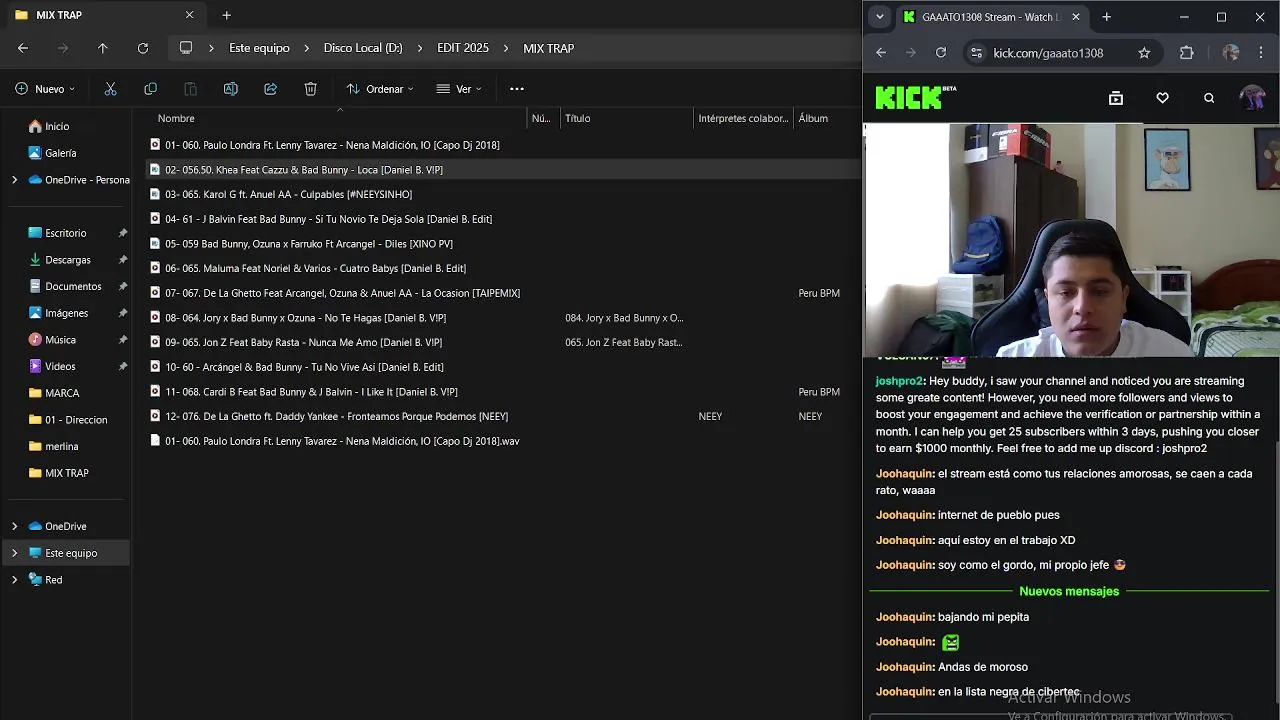Open the Kick browse icon beside the heart

[1116, 98]
